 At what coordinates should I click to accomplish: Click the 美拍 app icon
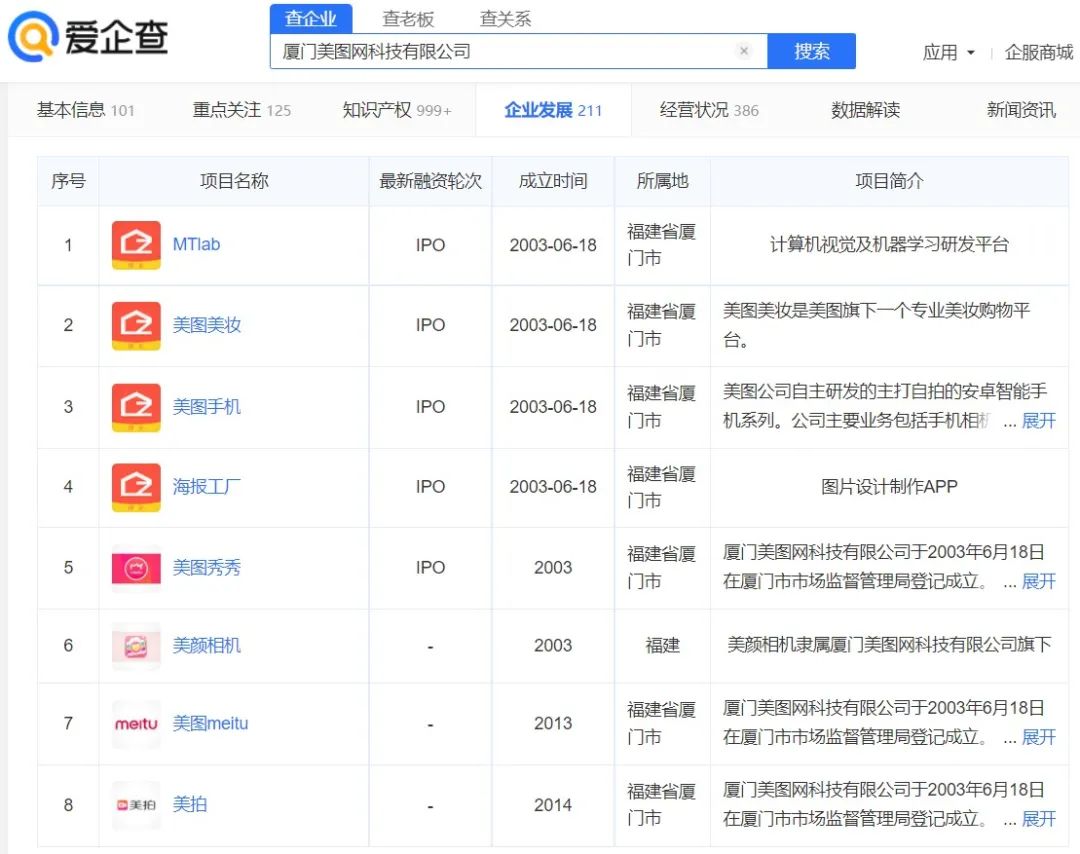pos(135,803)
